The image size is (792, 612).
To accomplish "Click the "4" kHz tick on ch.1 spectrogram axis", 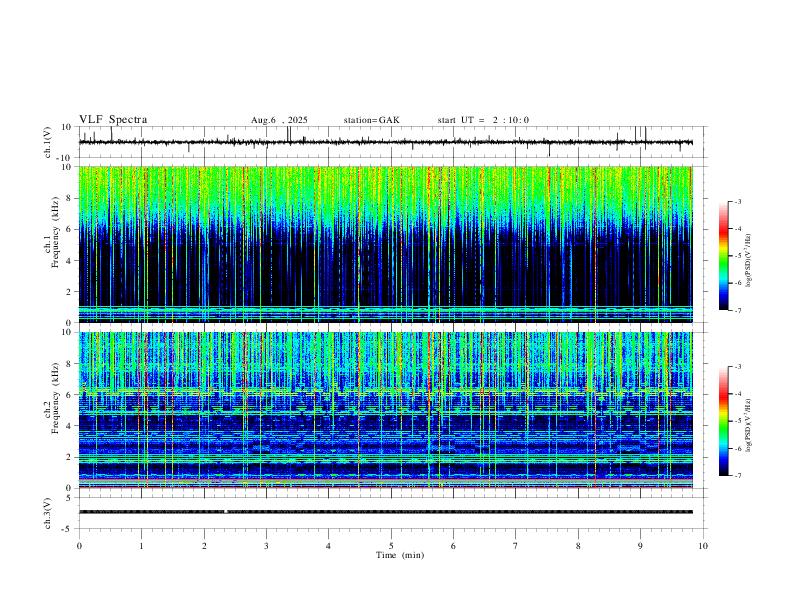I will 69,261.
